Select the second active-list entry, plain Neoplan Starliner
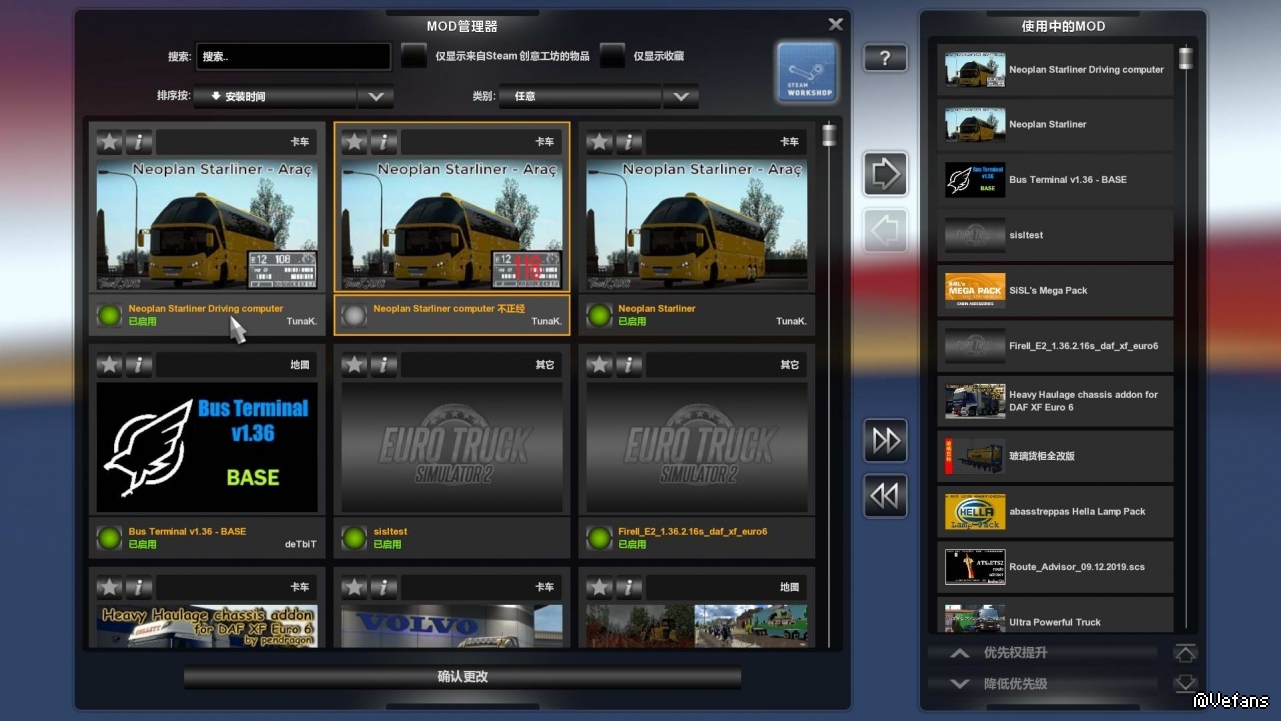 pos(1055,125)
